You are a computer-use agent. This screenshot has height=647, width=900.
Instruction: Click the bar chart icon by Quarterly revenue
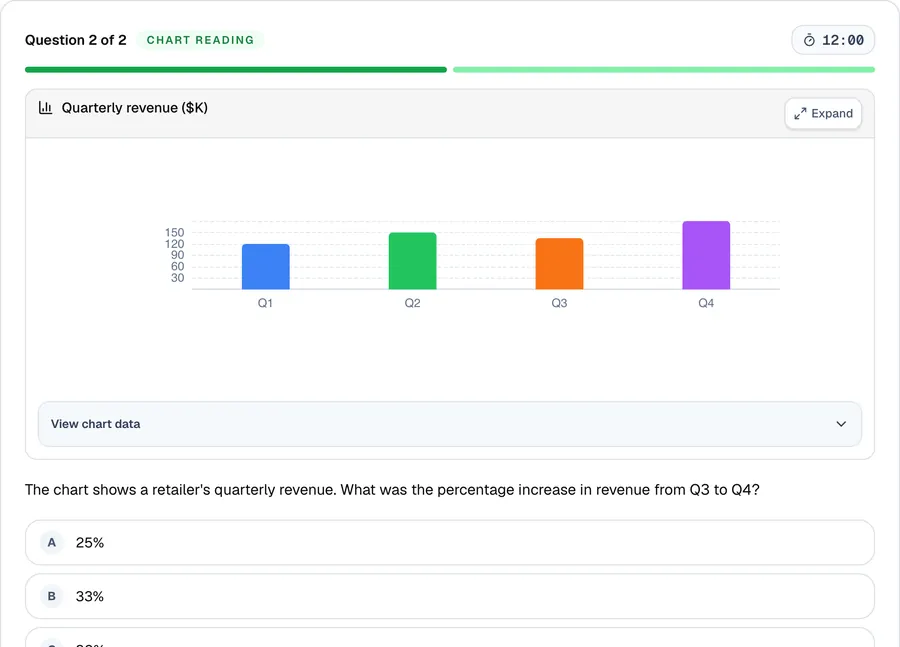click(x=45, y=107)
